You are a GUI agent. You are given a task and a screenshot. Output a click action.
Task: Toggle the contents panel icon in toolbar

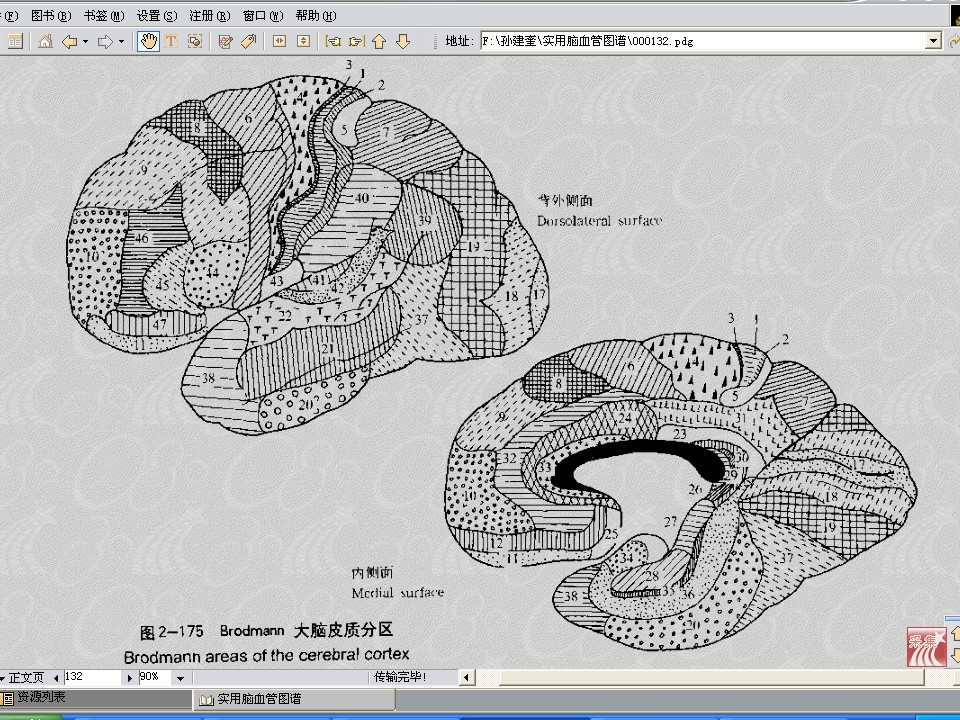(x=15, y=41)
